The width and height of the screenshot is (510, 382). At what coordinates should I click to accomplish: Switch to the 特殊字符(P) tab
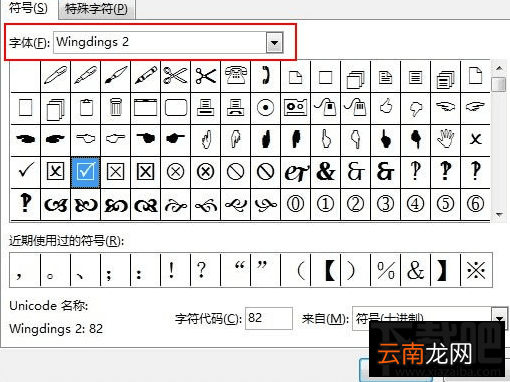coord(96,9)
